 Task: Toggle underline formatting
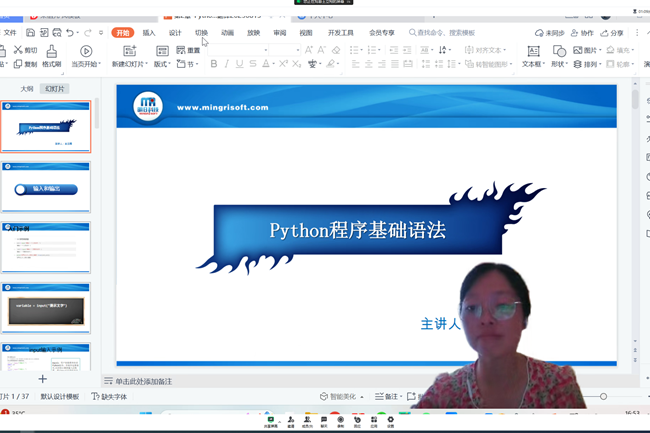240,64
